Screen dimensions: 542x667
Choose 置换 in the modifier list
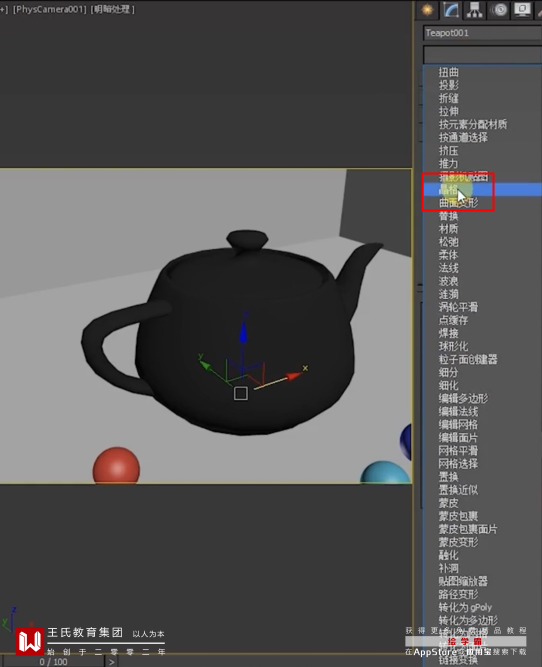448,476
